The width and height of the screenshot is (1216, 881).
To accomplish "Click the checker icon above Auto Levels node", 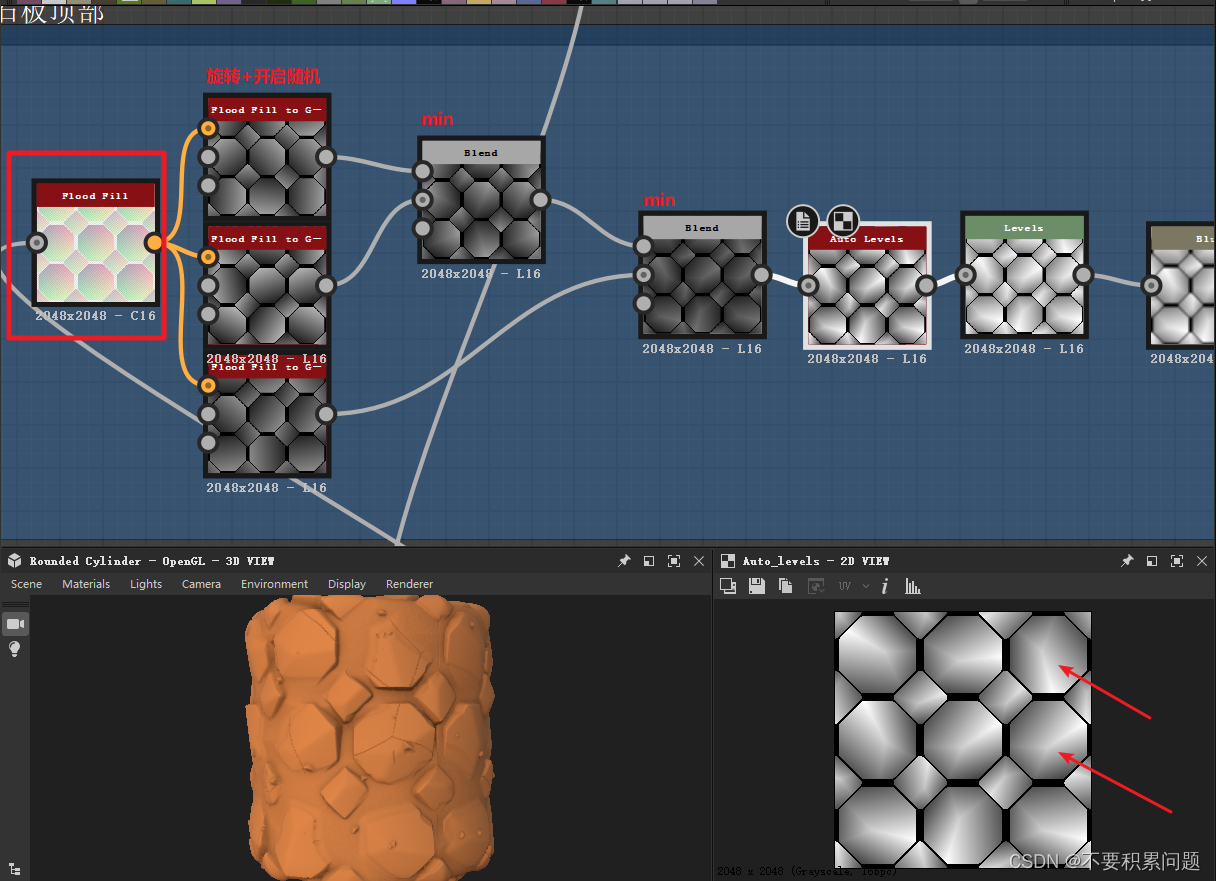I will [x=844, y=220].
